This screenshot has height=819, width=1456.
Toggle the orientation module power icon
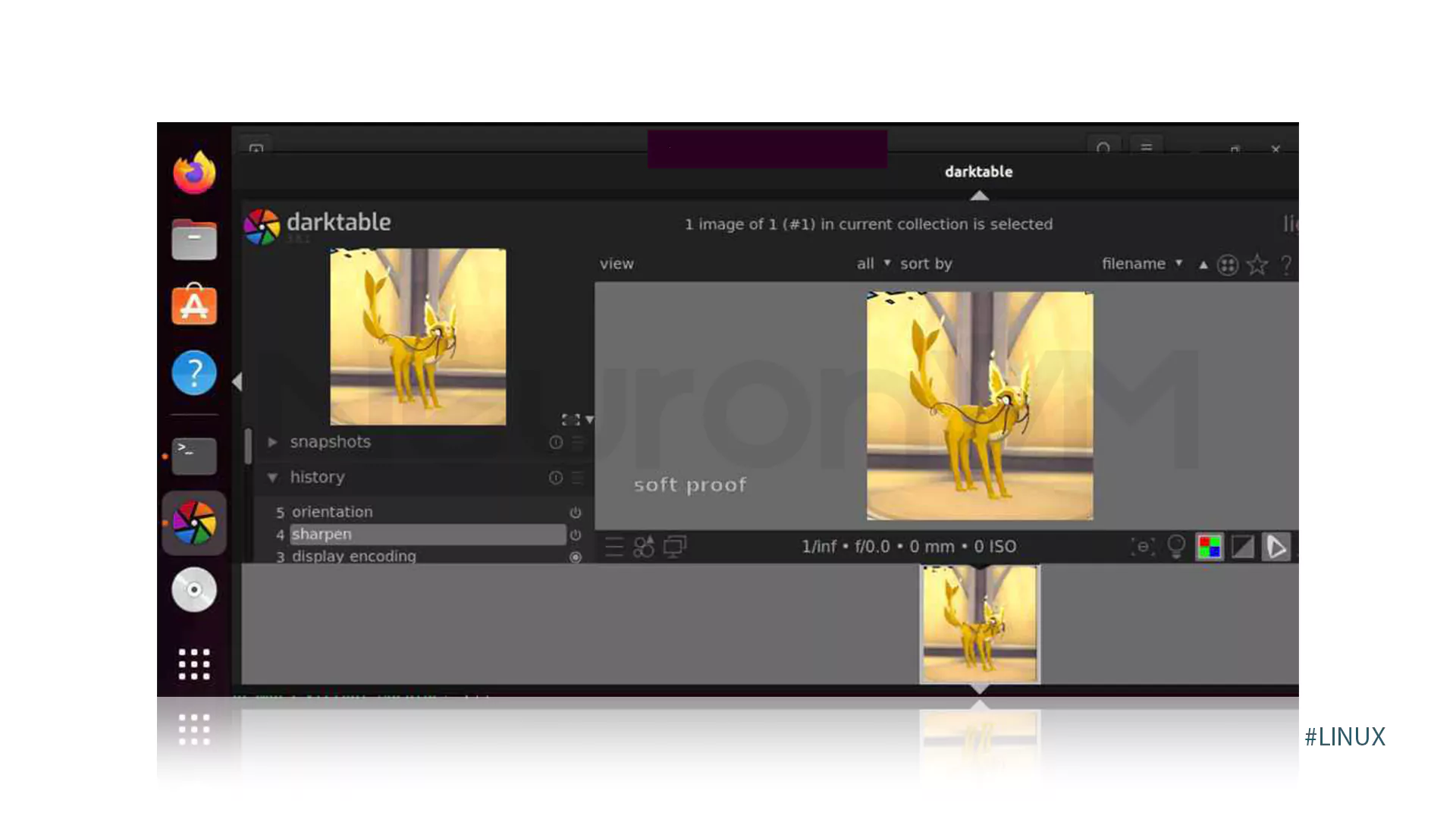576,513
